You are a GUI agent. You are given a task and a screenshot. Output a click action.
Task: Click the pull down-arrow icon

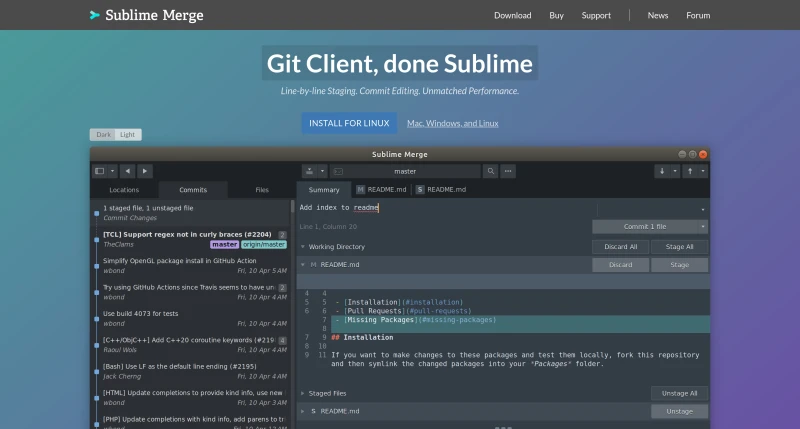(x=662, y=171)
